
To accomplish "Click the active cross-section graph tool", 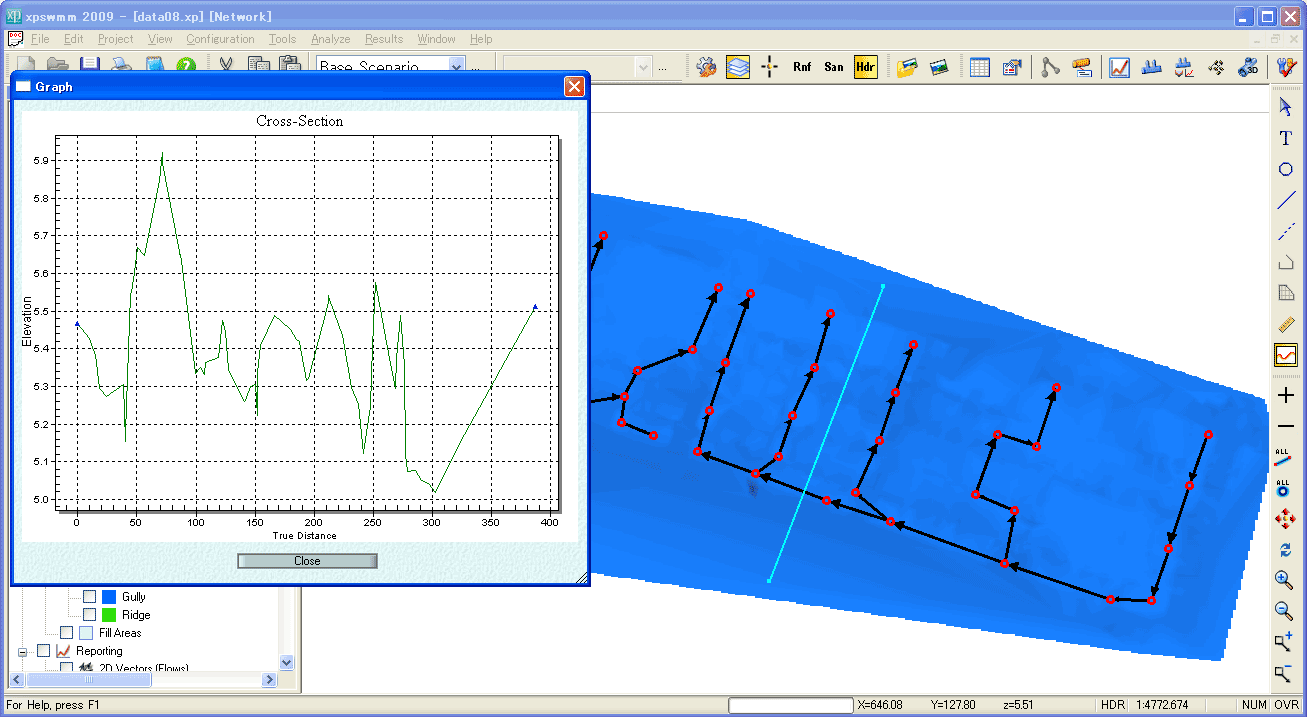I will (x=1286, y=355).
